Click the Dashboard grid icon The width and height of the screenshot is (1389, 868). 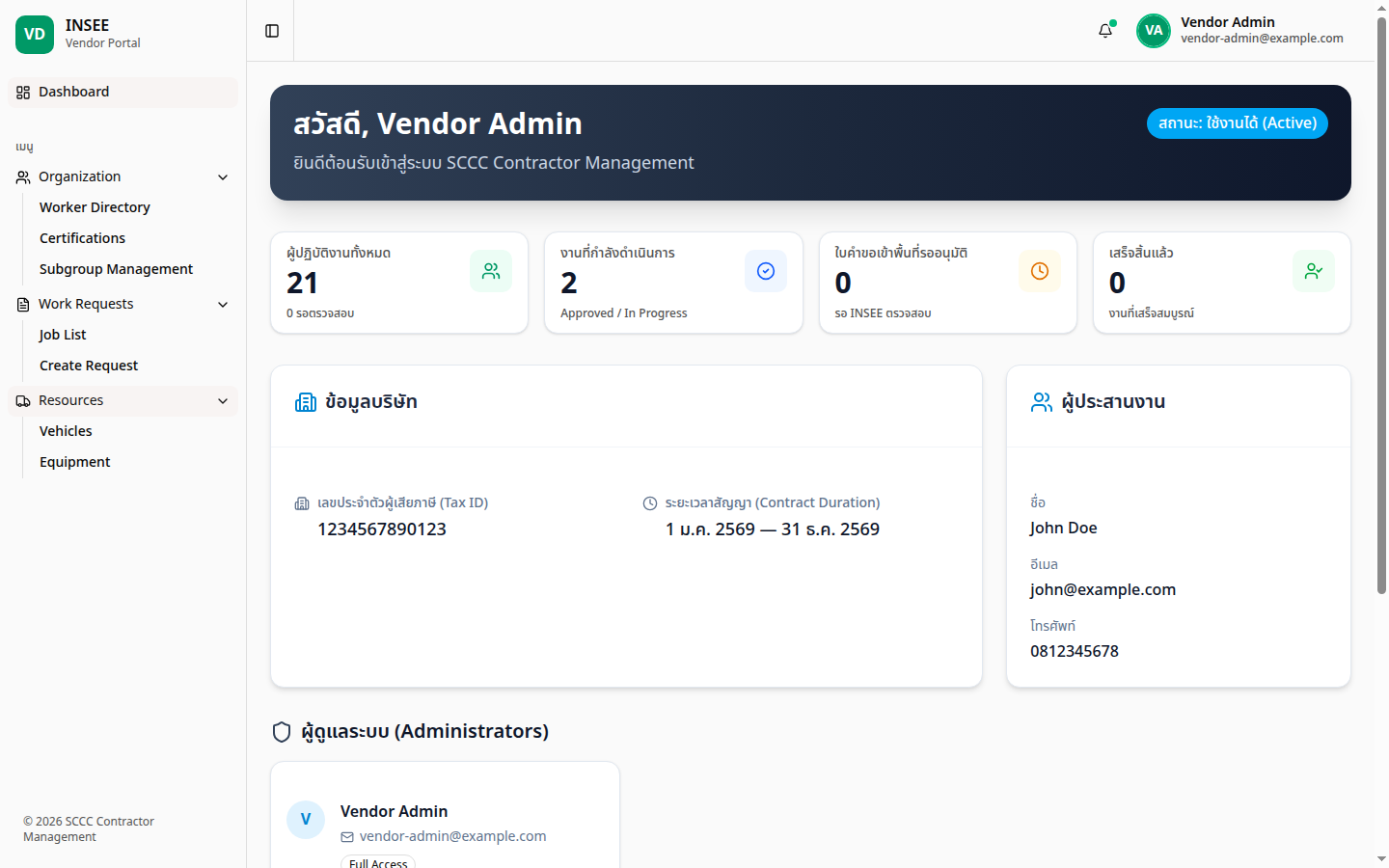(x=23, y=93)
